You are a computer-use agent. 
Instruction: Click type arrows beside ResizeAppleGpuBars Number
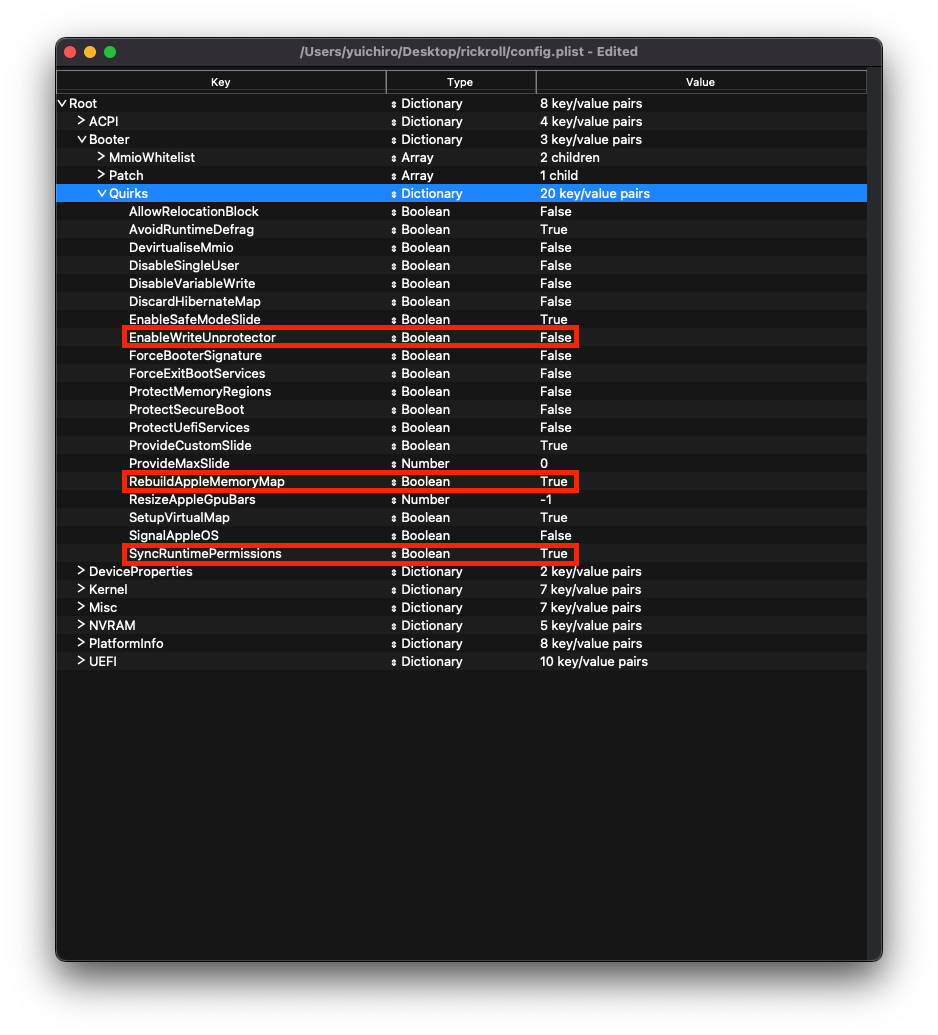click(393, 500)
